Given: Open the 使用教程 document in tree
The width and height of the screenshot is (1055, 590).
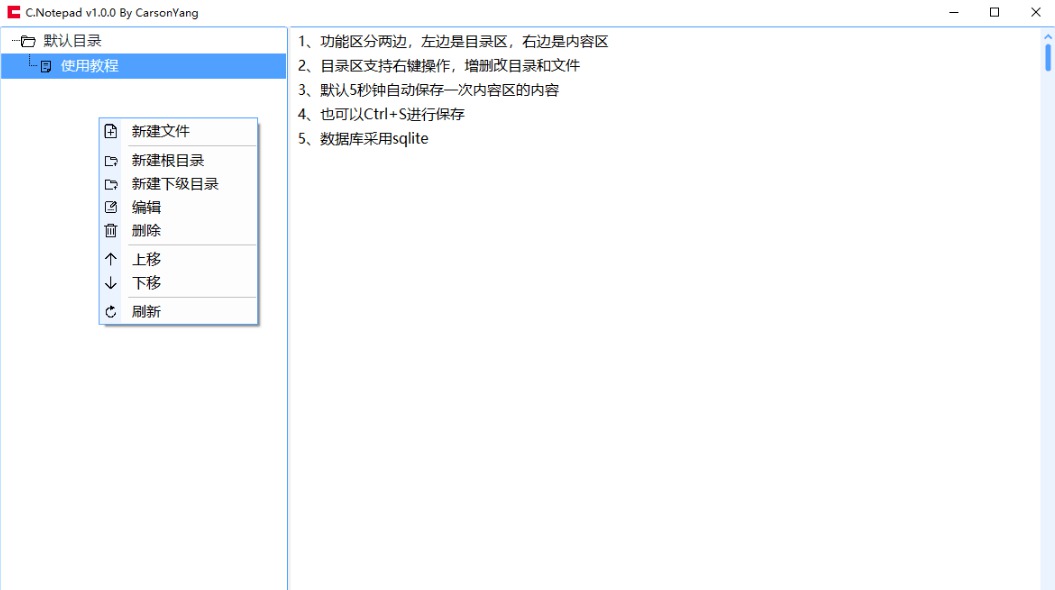Looking at the screenshot, I should tap(89, 66).
